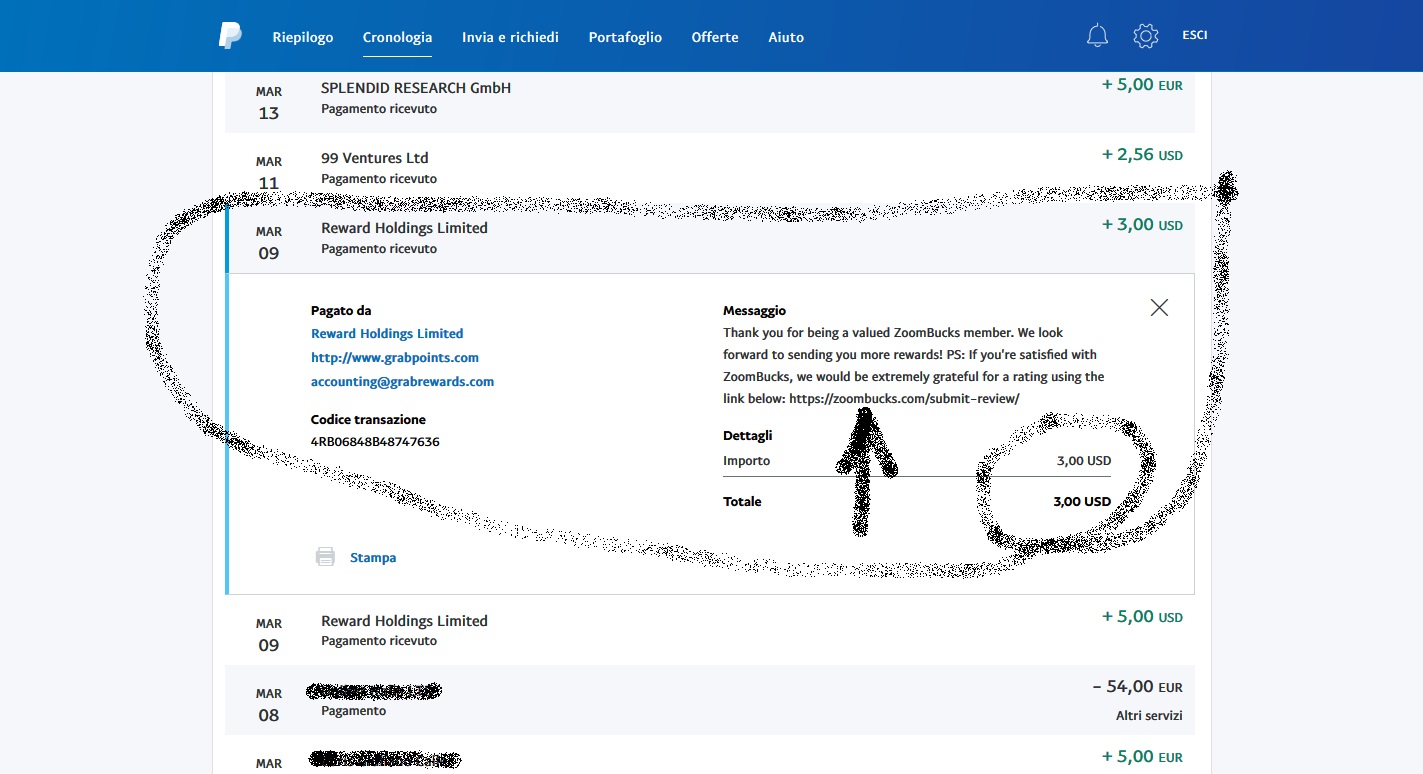Open the Reward Holdings Limited payer link
The height and width of the screenshot is (774, 1423).
pyautogui.click(x=387, y=334)
